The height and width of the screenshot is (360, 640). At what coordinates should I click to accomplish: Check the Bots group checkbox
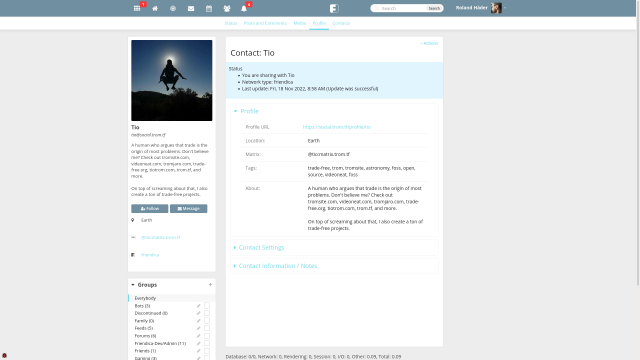207,306
